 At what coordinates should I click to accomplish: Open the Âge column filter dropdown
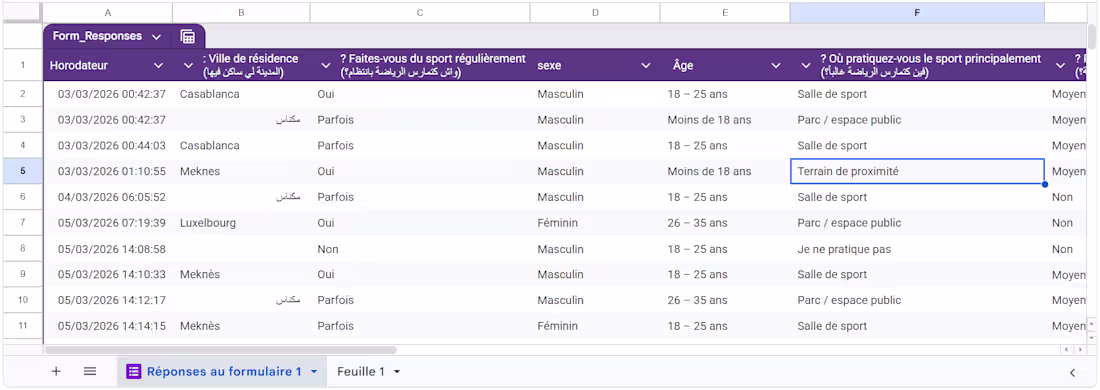coord(776,65)
